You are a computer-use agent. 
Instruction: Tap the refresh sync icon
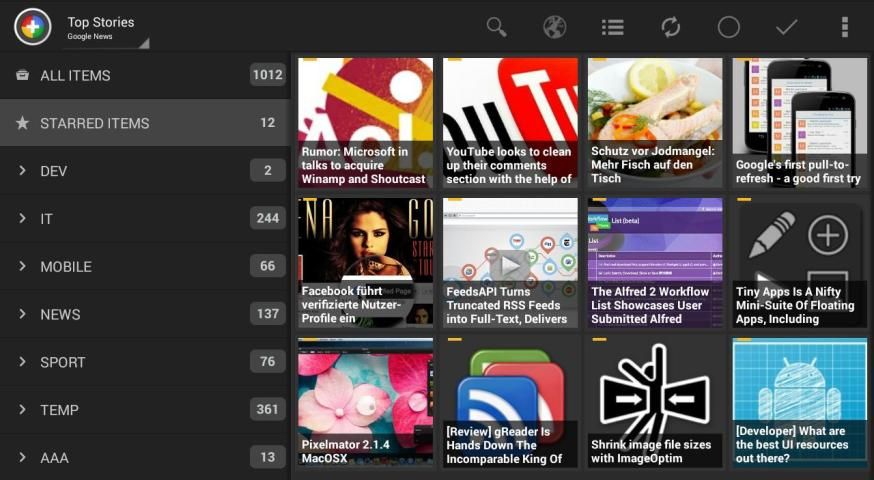(670, 27)
